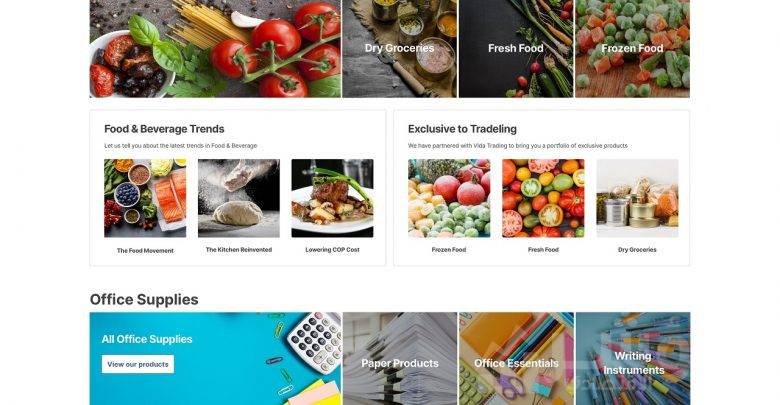Open The Food Movement article image

tap(145, 198)
